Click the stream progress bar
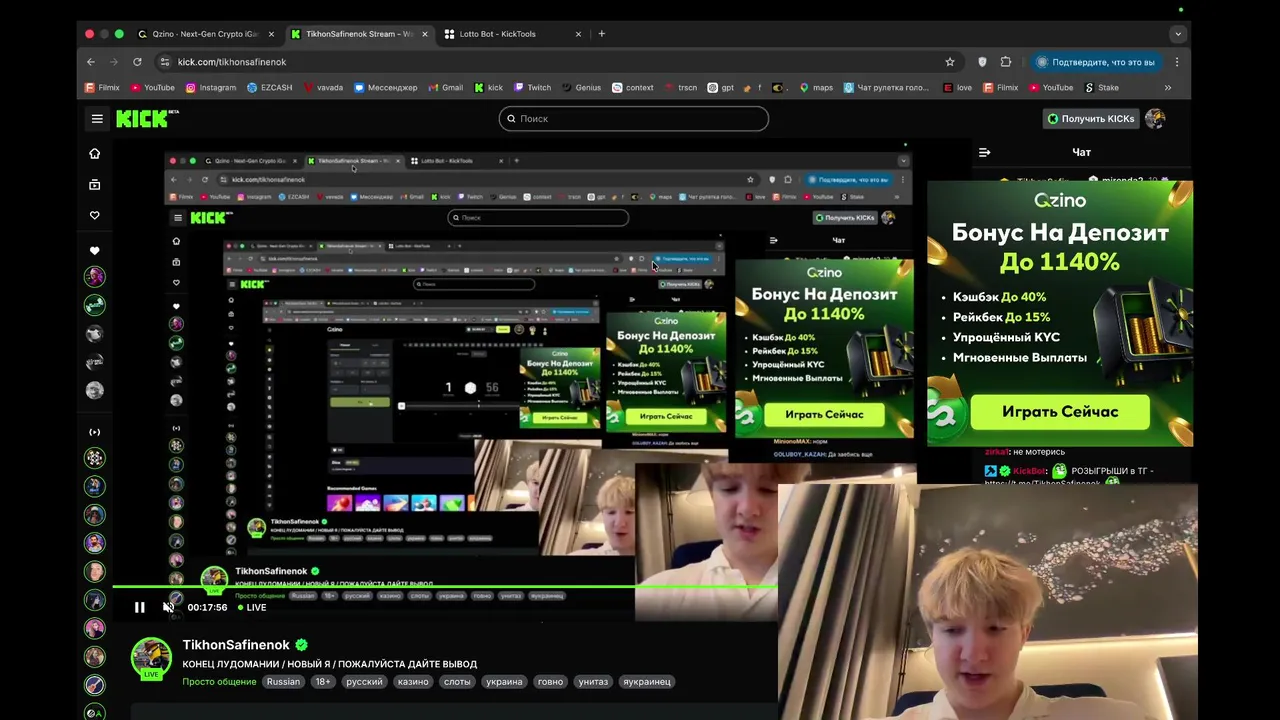Screen dimensions: 1280x720 point(445,587)
